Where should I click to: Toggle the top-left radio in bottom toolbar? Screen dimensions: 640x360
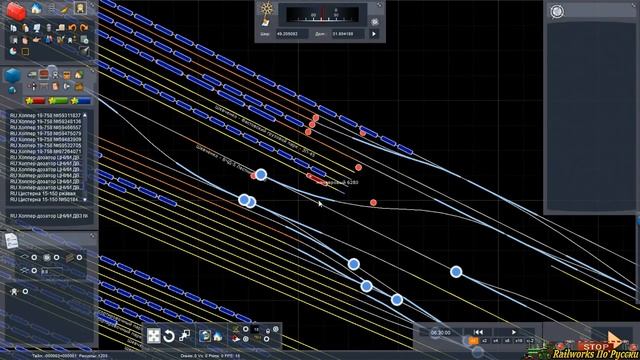pyautogui.click(x=246, y=329)
